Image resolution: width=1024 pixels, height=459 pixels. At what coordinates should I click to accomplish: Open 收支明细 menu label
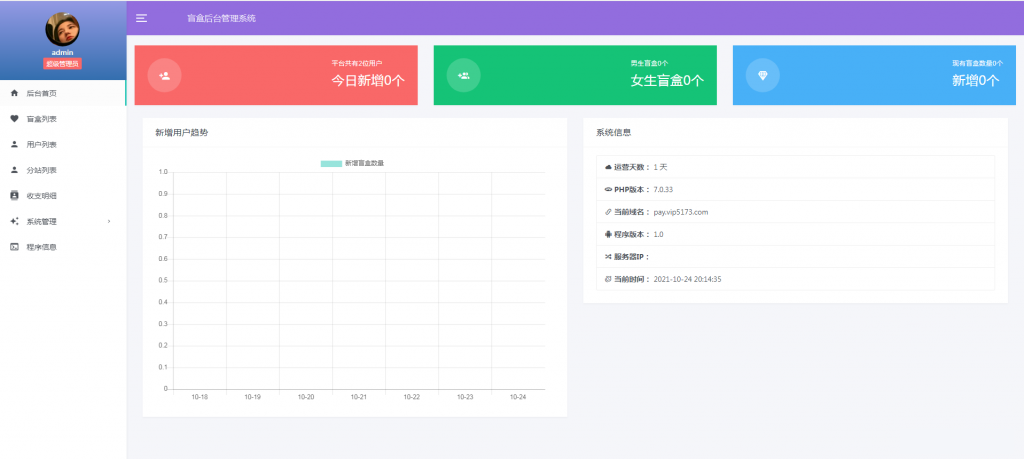point(41,195)
